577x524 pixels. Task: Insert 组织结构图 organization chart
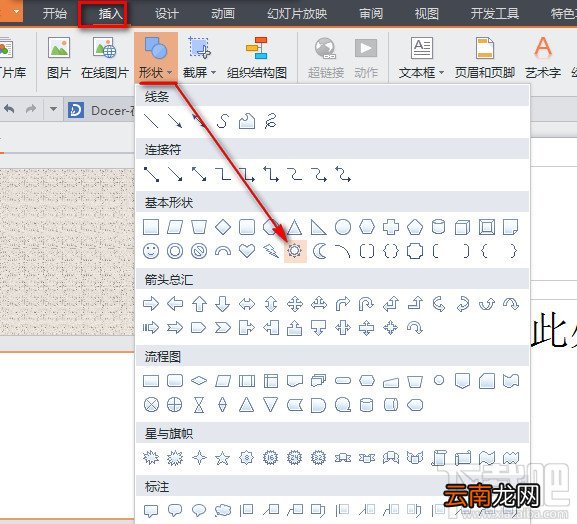(x=257, y=58)
